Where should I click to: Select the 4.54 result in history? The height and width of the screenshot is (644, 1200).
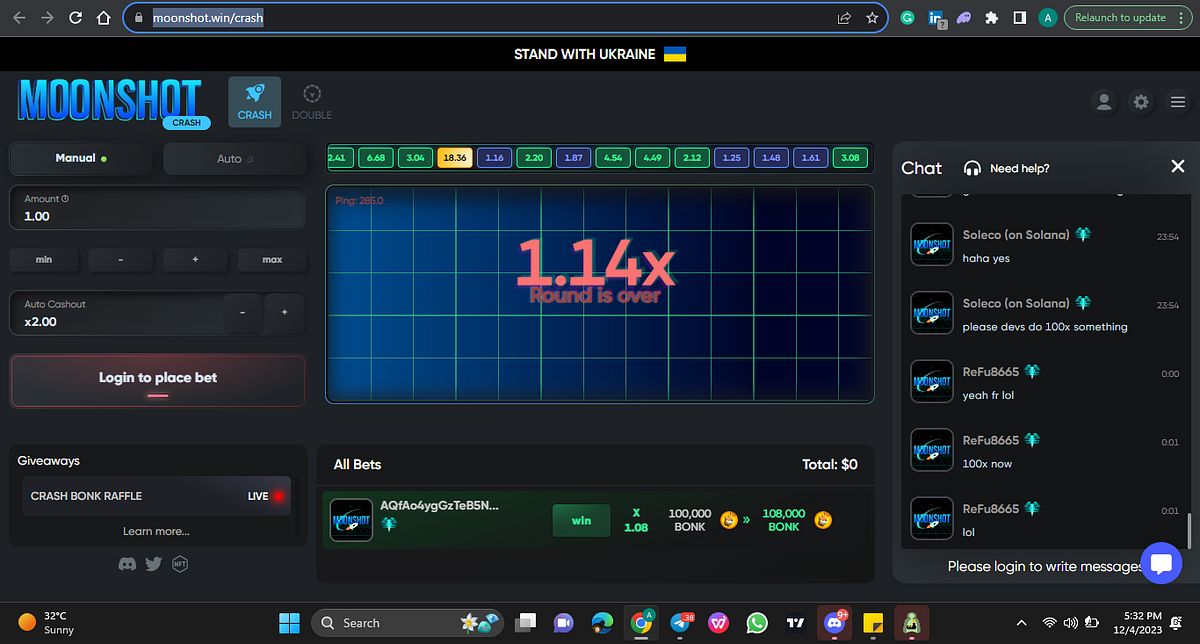pos(613,158)
